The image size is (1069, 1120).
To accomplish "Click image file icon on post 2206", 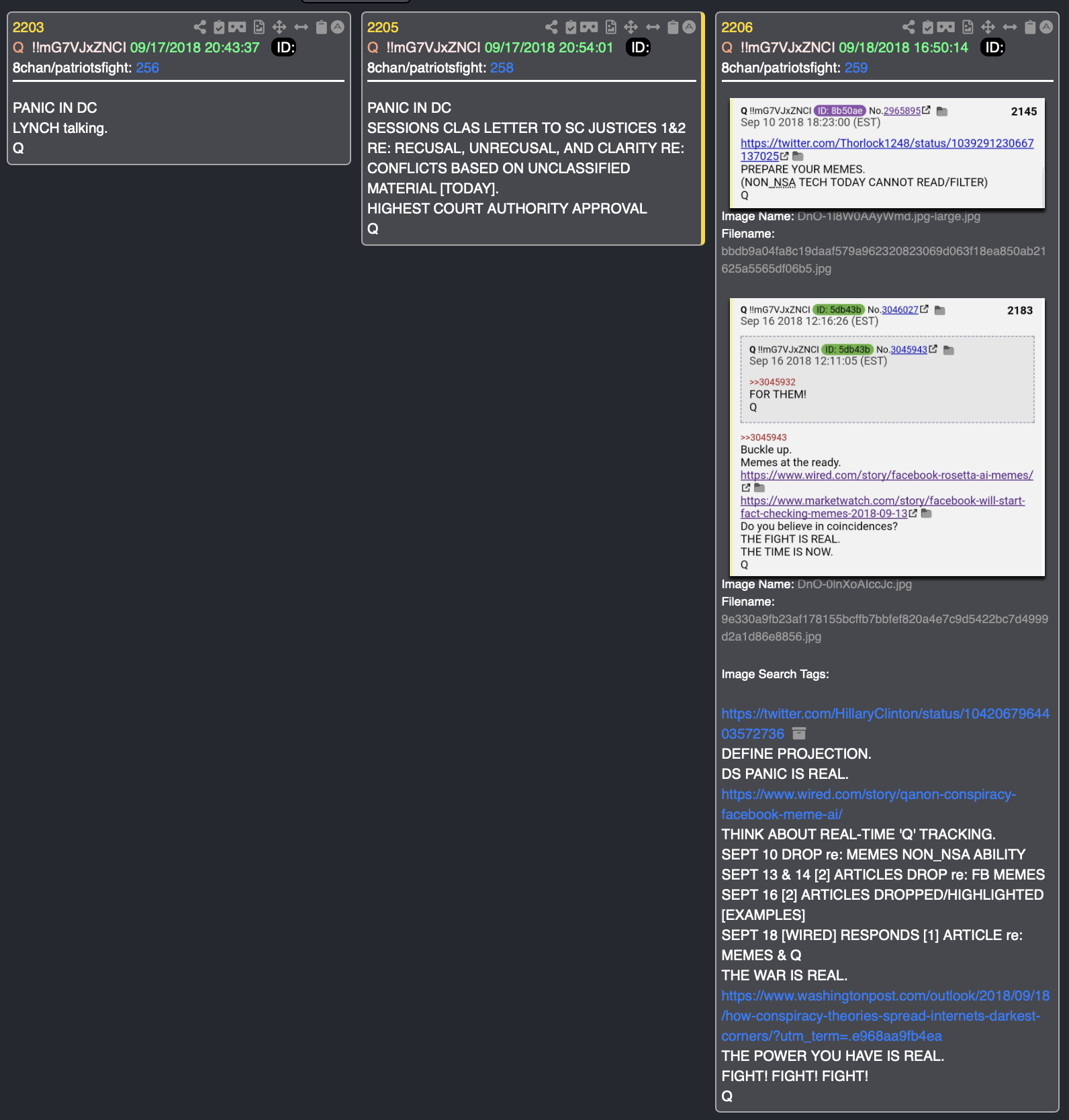I will [x=968, y=27].
